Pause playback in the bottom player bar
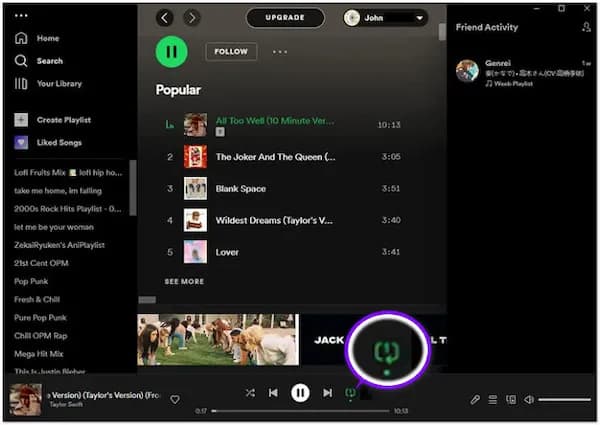Image resolution: width=600 pixels, height=425 pixels. pos(300,393)
